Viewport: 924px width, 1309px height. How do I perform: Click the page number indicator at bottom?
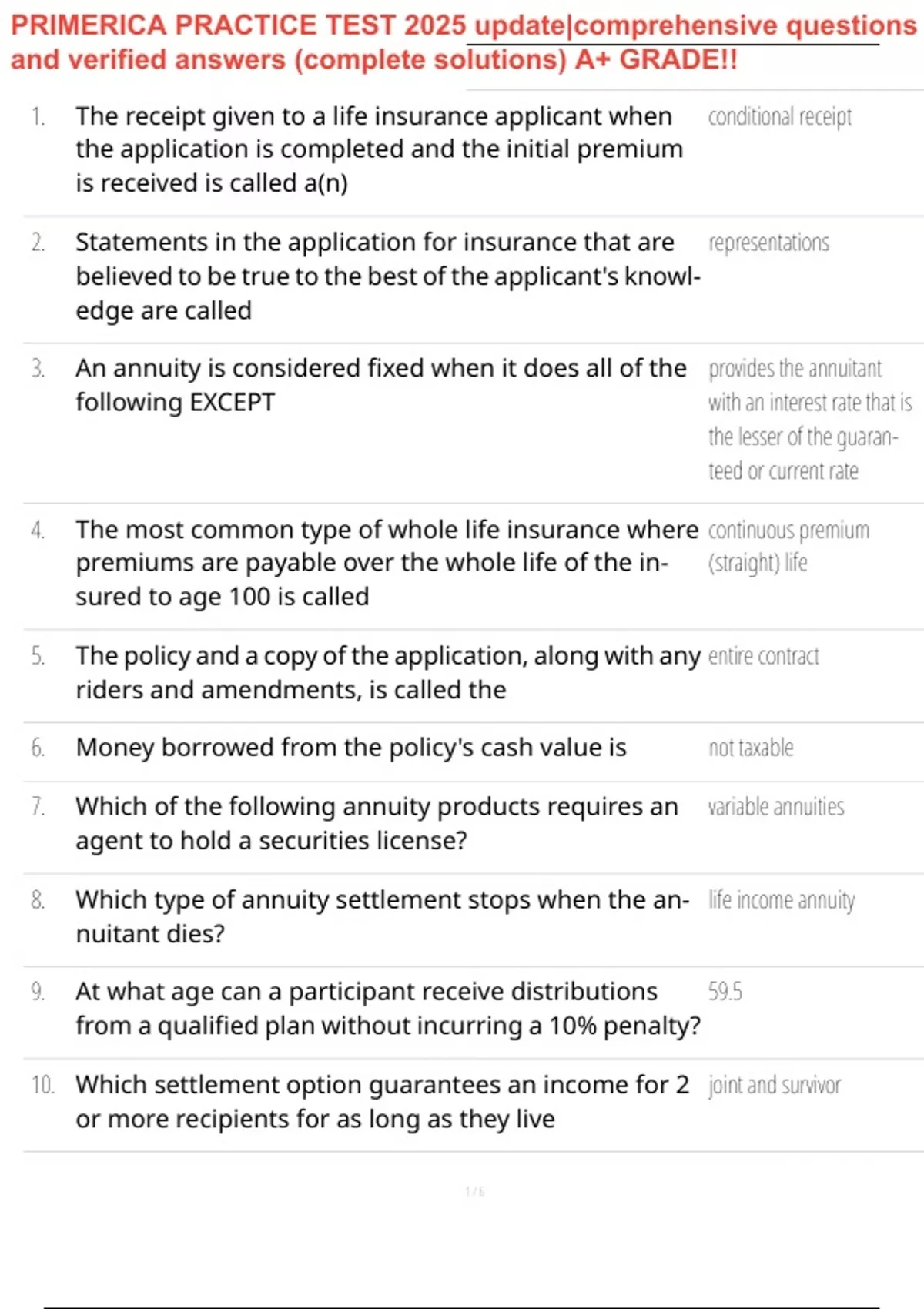[x=475, y=1191]
